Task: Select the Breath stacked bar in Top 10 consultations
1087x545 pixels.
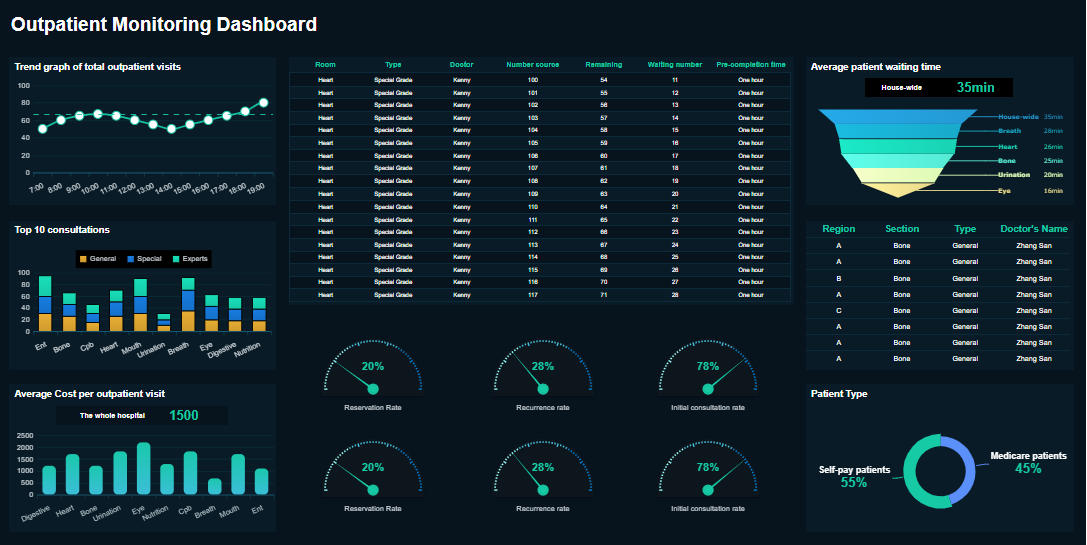Action: [188, 304]
